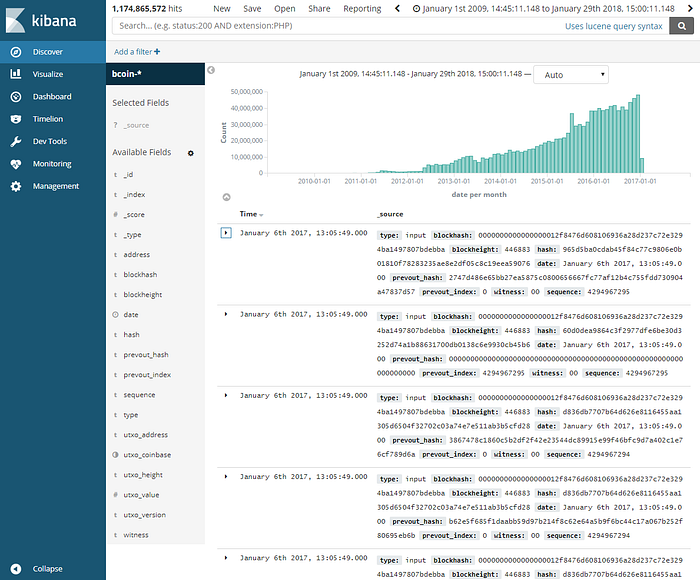Expand the third January 6th document row

pyautogui.click(x=226, y=395)
